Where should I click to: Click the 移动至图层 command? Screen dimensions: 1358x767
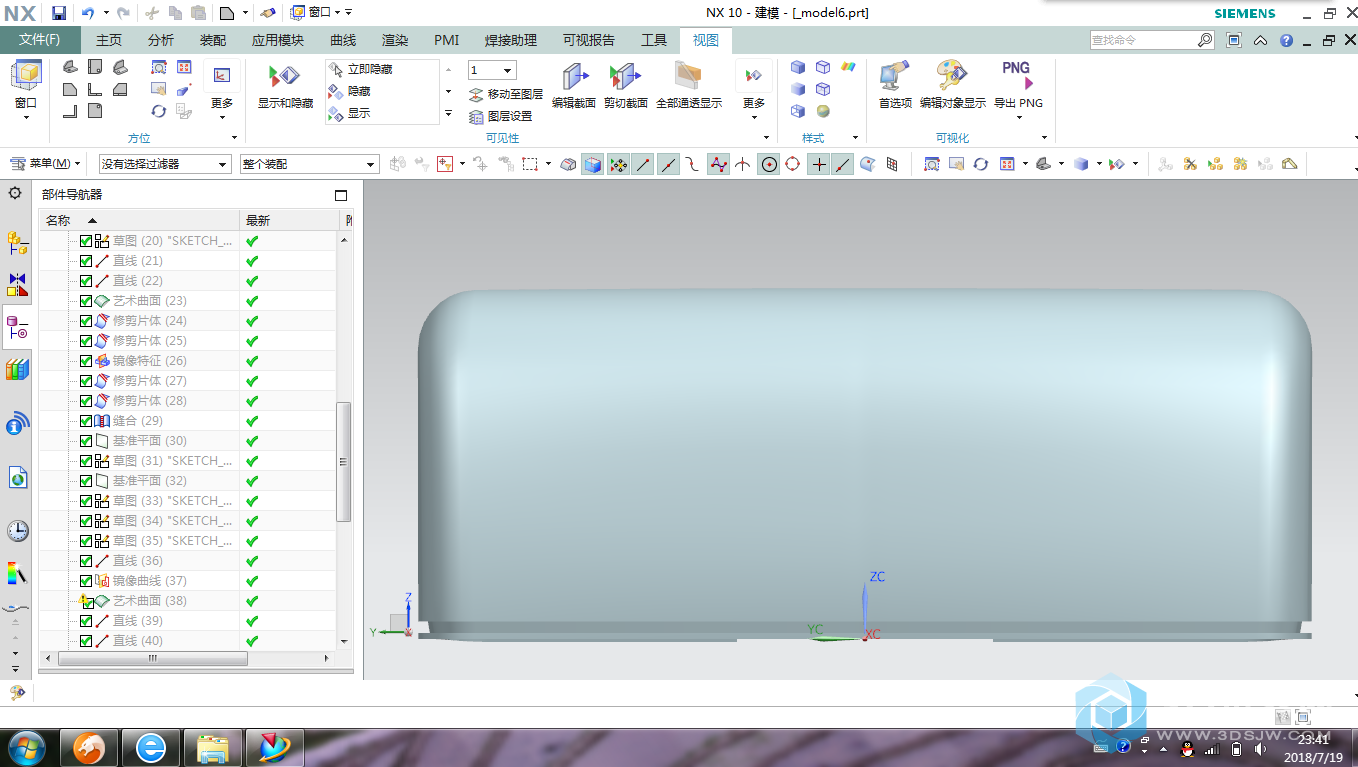click(505, 94)
